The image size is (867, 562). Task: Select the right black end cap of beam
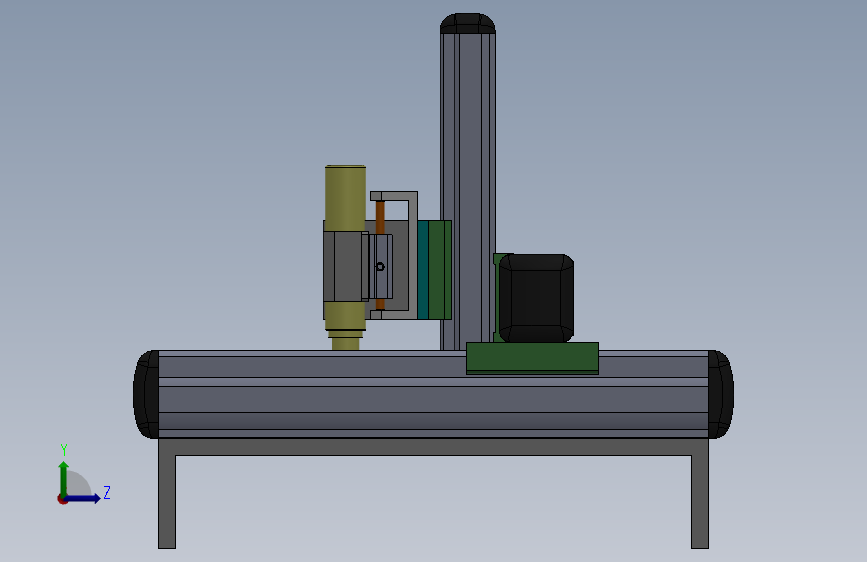(721, 394)
